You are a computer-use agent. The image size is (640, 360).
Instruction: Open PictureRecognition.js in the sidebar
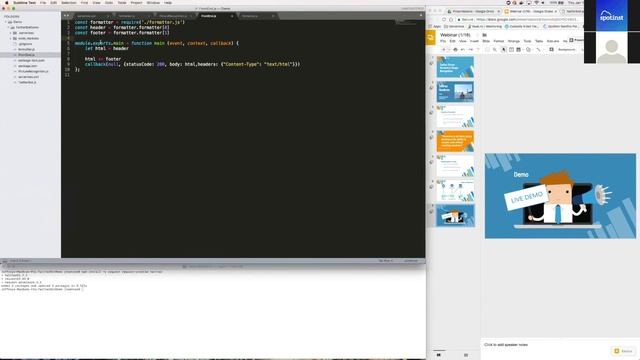click(x=33, y=71)
